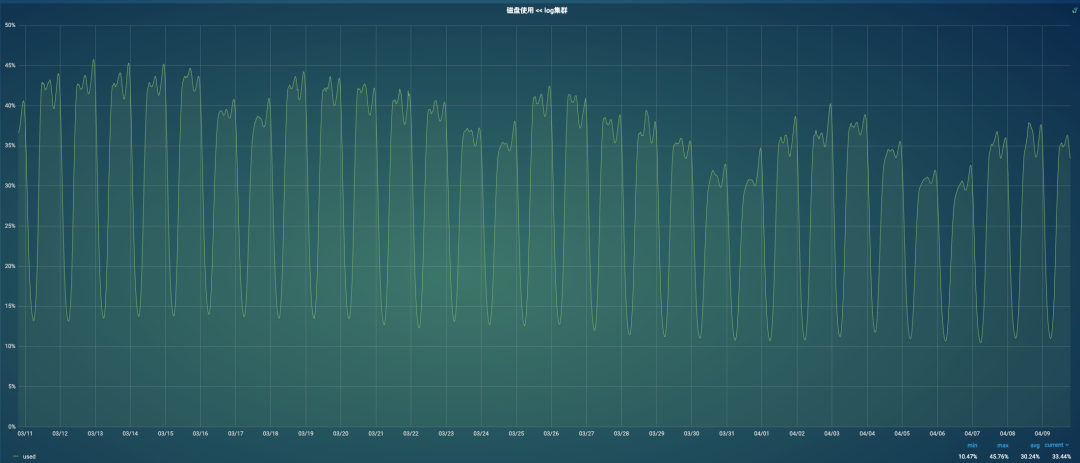The image size is (1080, 463).
Task: Click the '04/05' x-axis date label
Action: (902, 433)
